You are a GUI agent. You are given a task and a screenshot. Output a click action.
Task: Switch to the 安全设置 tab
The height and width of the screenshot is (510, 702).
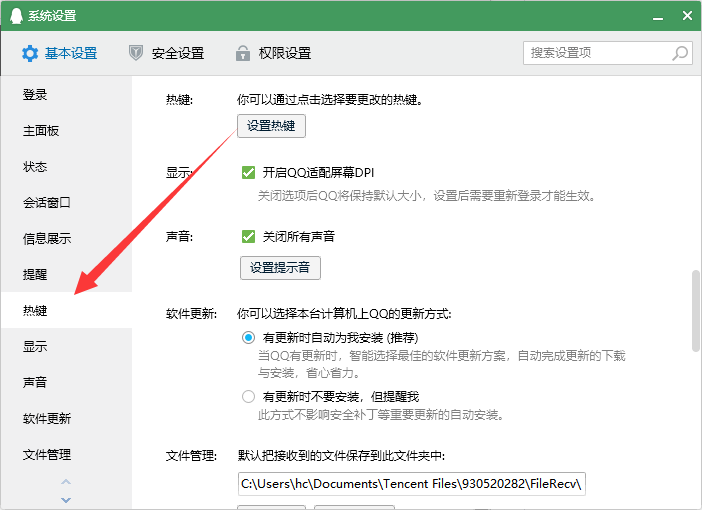(167, 53)
